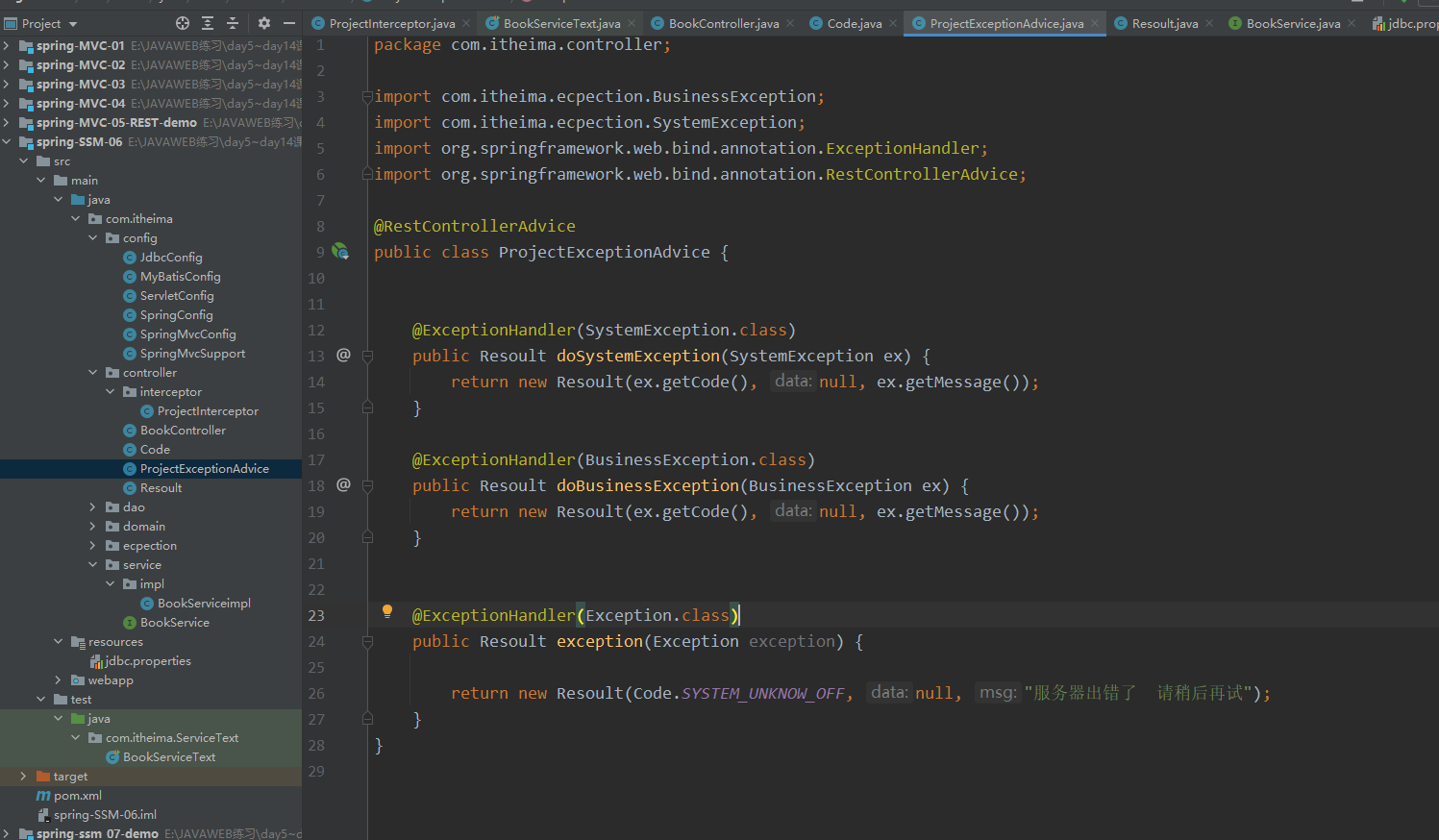Switch to the Resoult.java tab

(x=1164, y=23)
